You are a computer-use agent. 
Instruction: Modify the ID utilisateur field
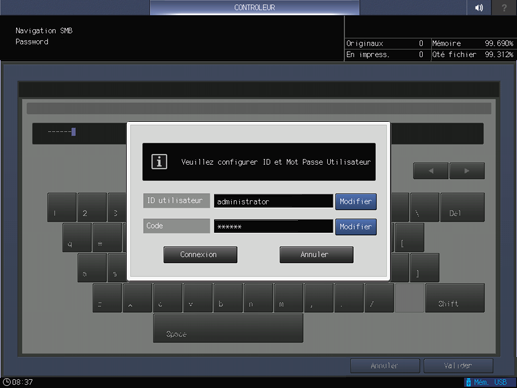click(x=356, y=201)
